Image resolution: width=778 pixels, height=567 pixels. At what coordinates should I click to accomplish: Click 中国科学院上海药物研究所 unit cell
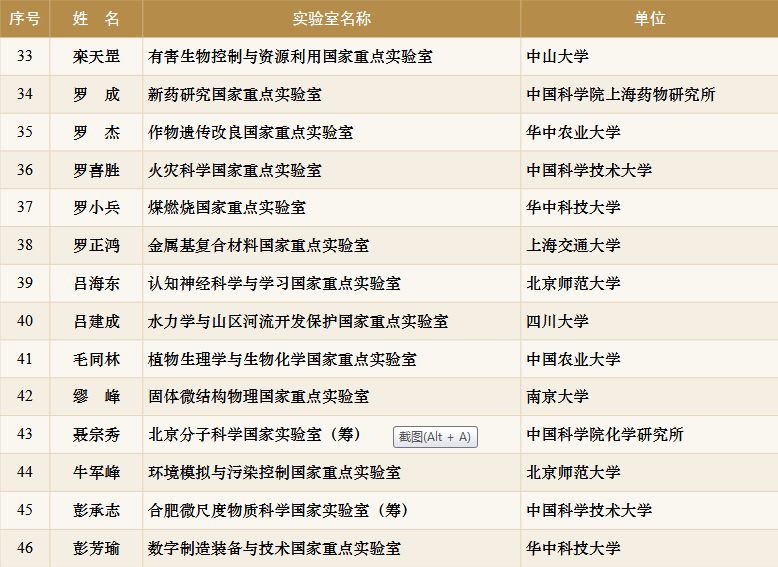click(621, 95)
